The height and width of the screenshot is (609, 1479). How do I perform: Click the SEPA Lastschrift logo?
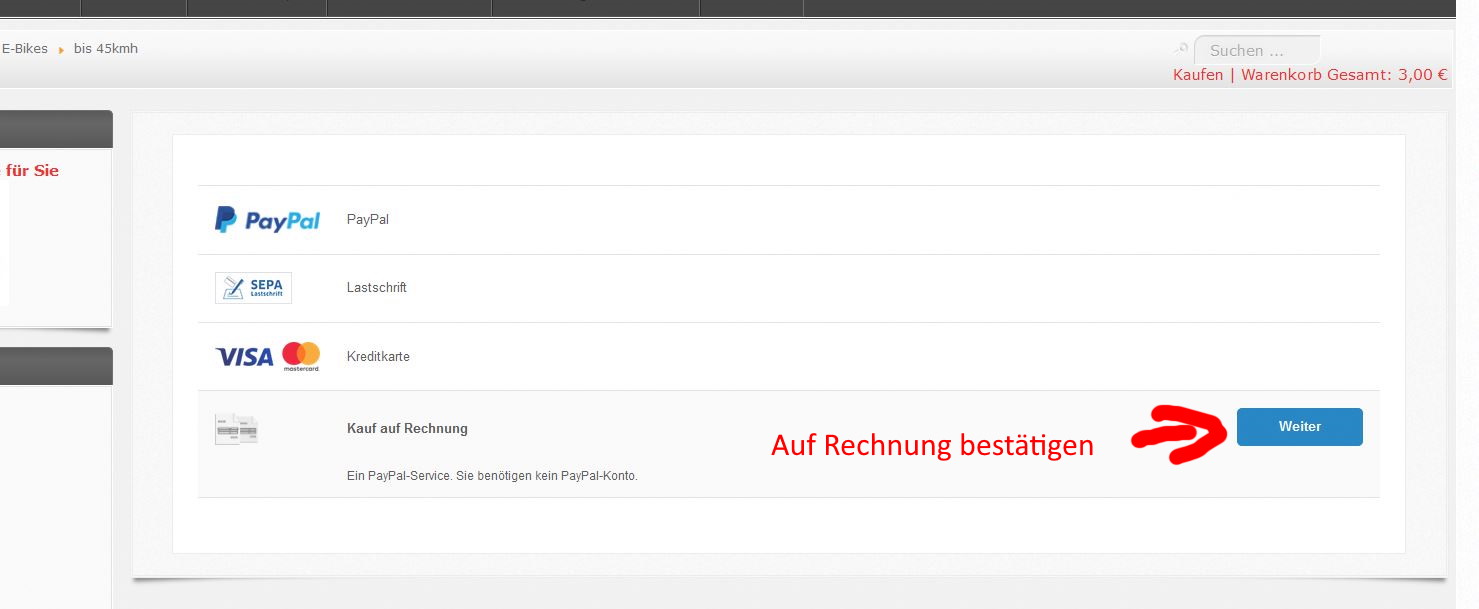(x=253, y=288)
